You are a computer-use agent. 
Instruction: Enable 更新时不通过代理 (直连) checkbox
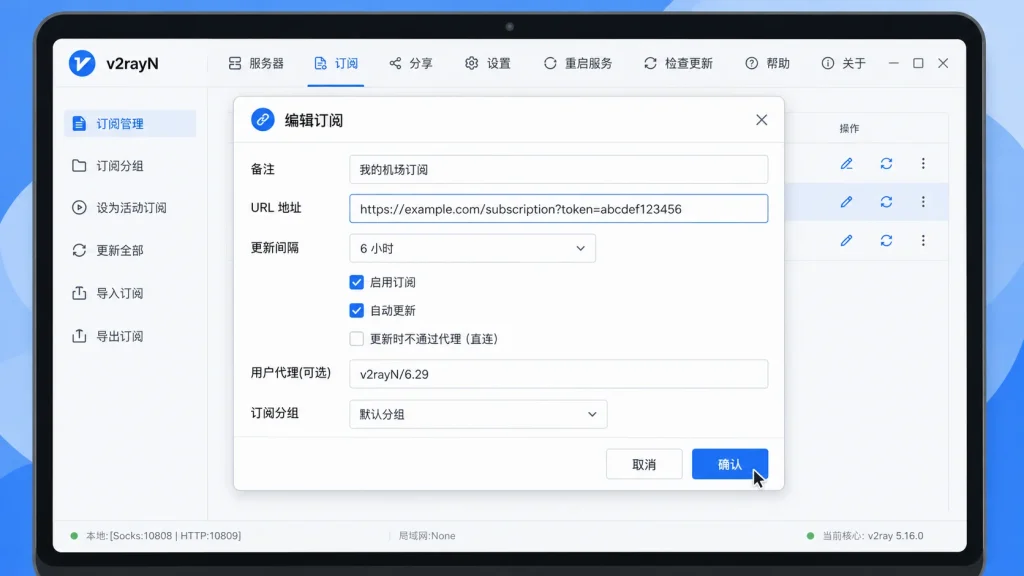pyautogui.click(x=357, y=339)
